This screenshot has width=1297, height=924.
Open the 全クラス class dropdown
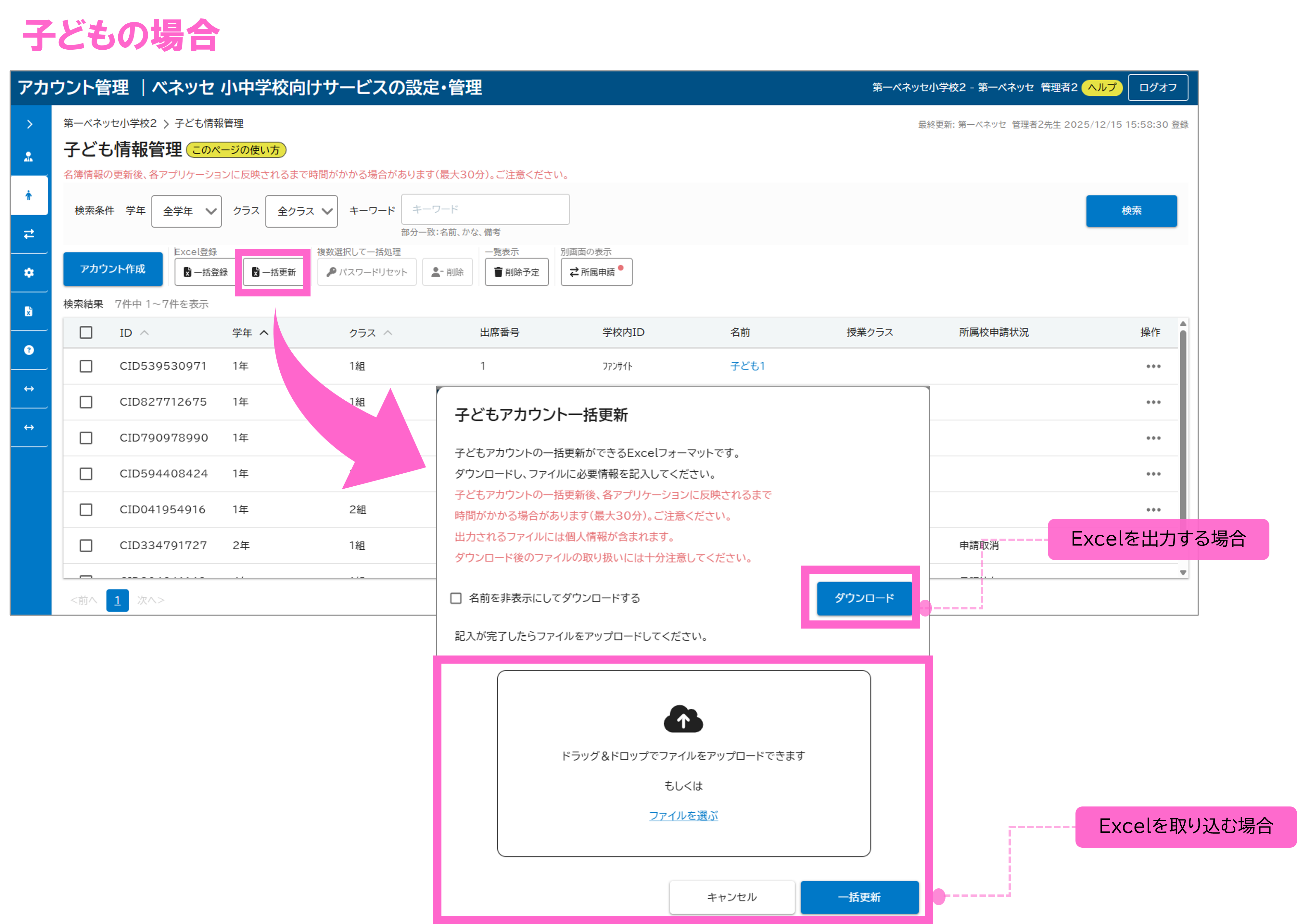(301, 211)
